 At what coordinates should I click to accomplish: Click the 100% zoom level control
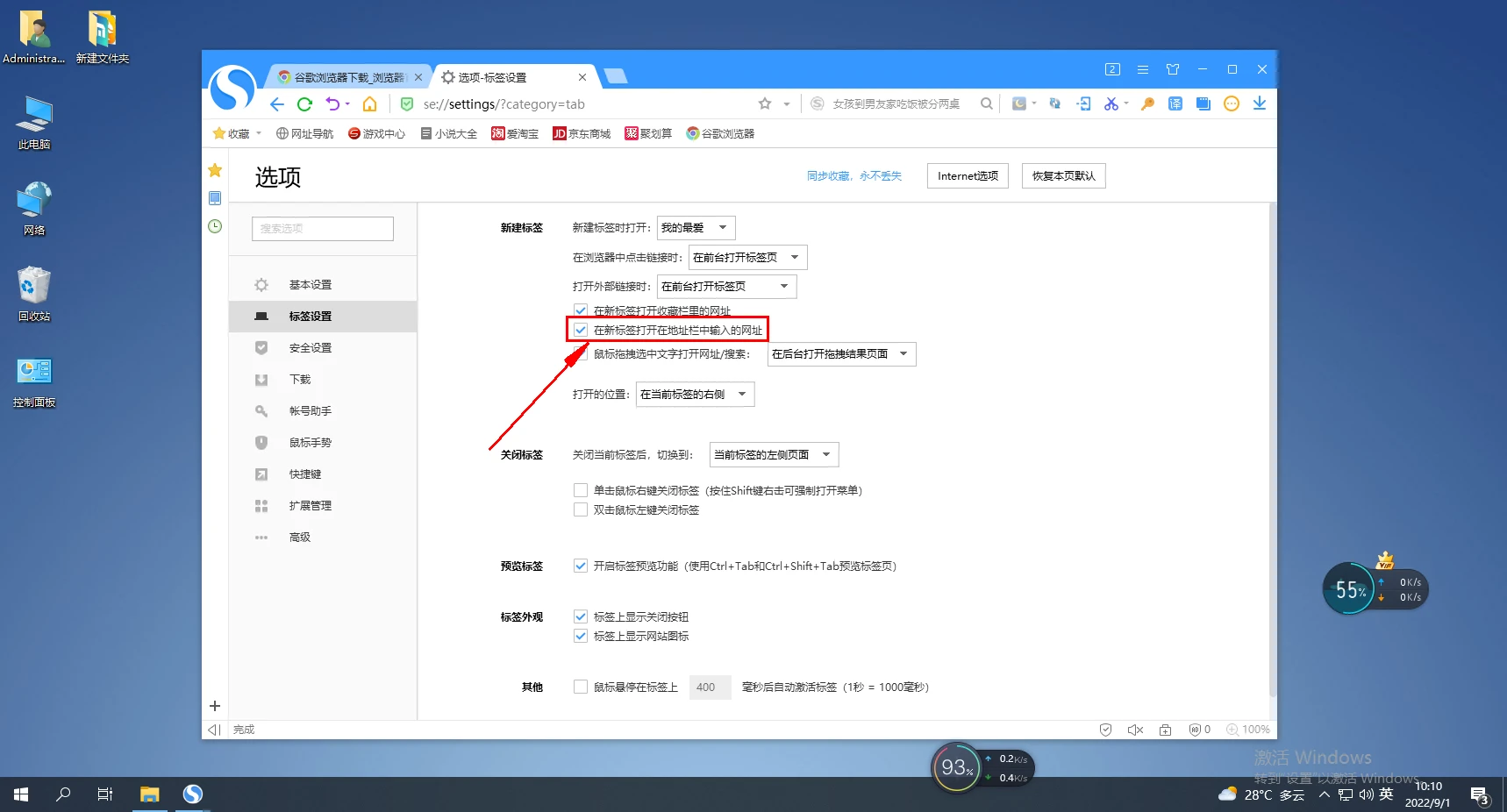click(x=1247, y=730)
